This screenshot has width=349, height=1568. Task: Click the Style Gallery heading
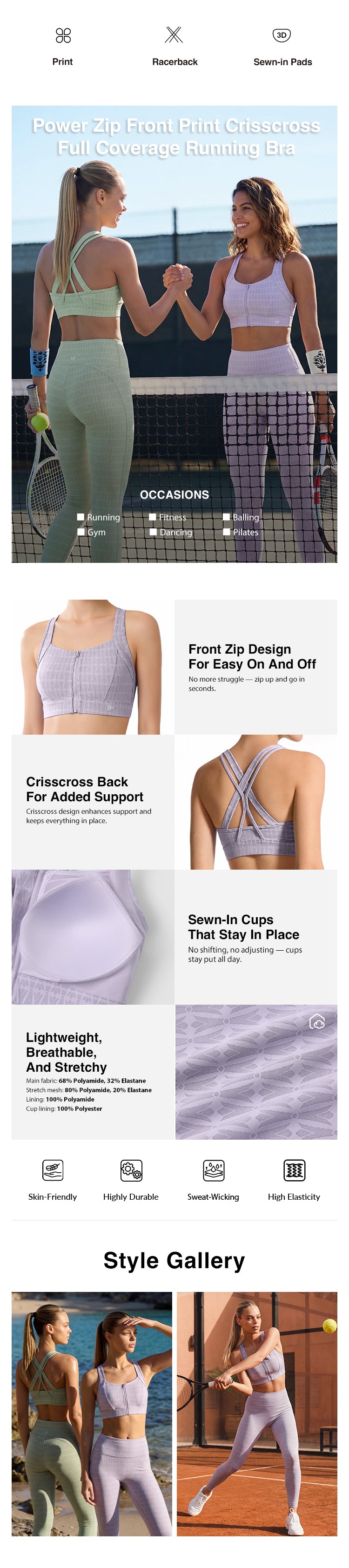(x=174, y=1261)
